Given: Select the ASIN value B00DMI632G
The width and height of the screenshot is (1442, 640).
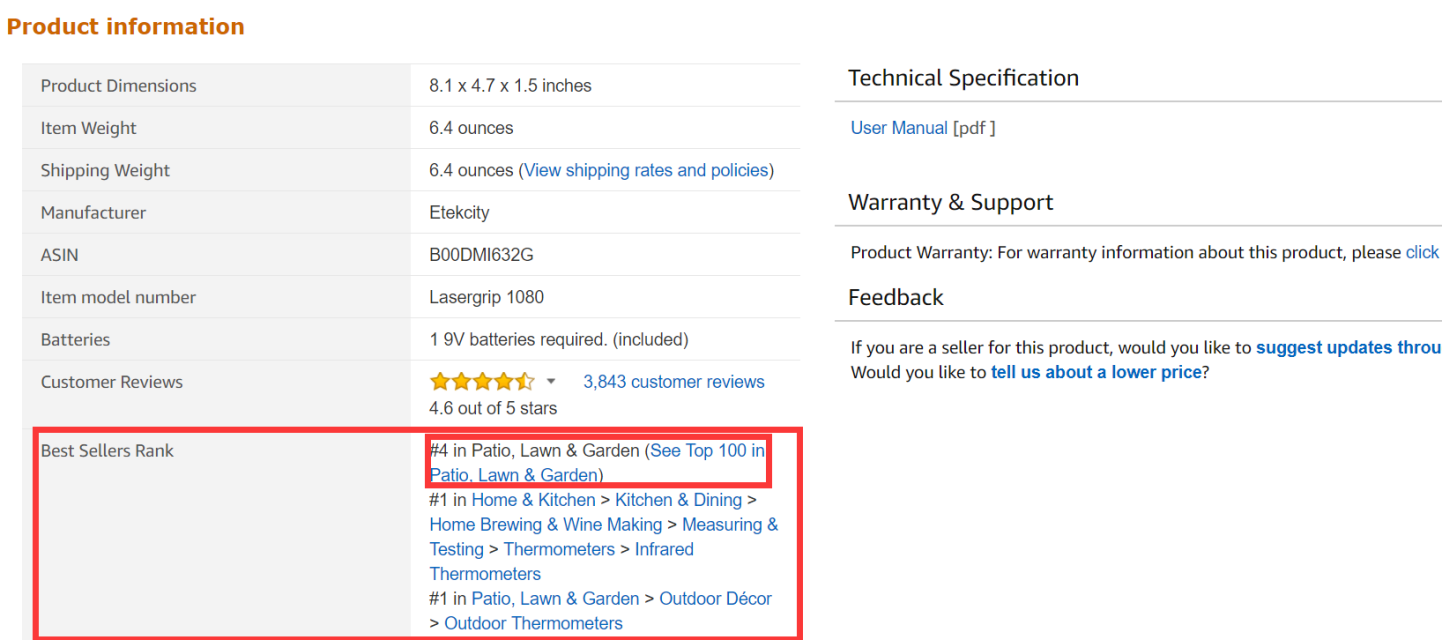Looking at the screenshot, I should click(x=481, y=254).
